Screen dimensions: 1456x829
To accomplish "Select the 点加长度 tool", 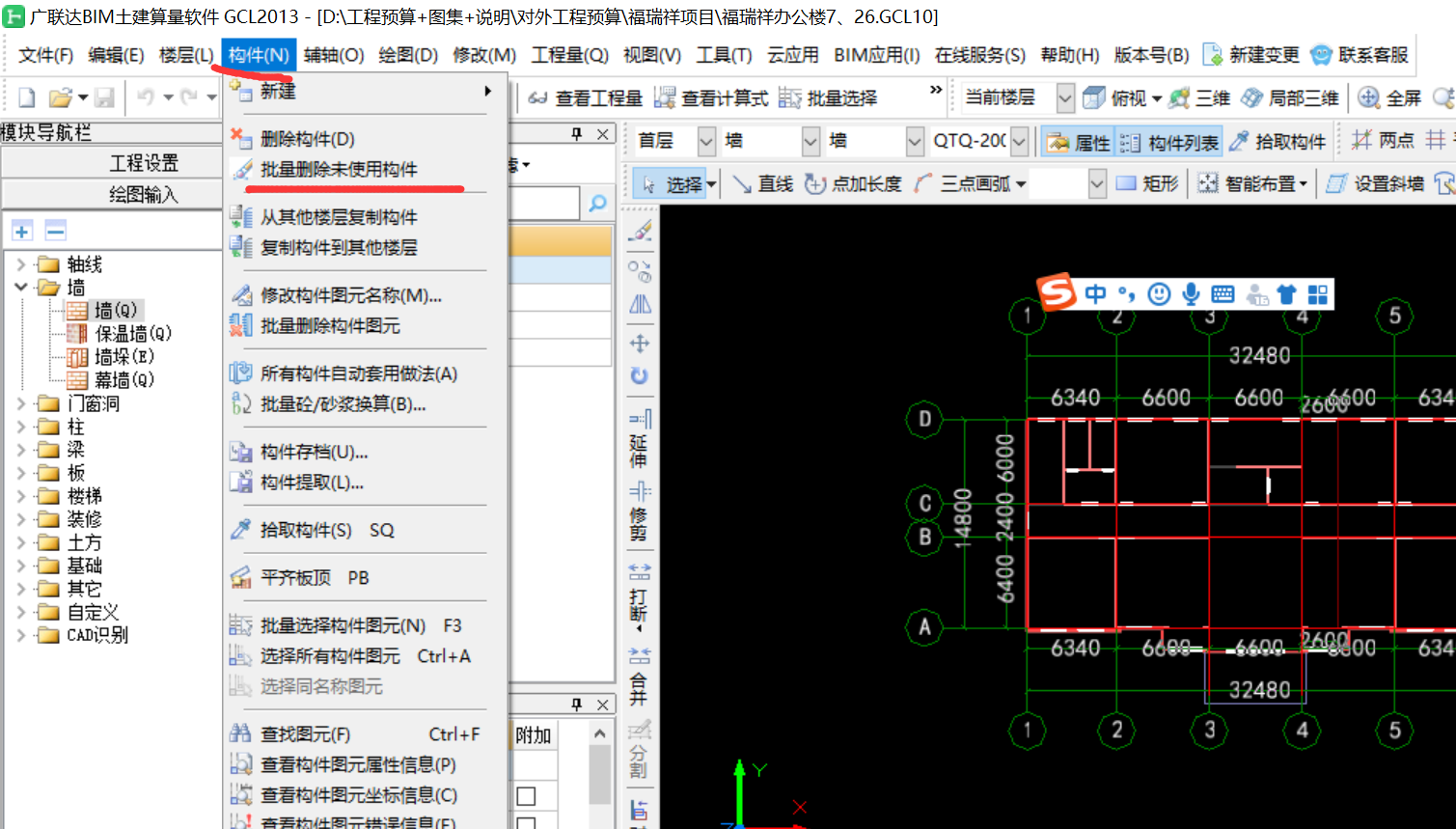I will coord(854,183).
